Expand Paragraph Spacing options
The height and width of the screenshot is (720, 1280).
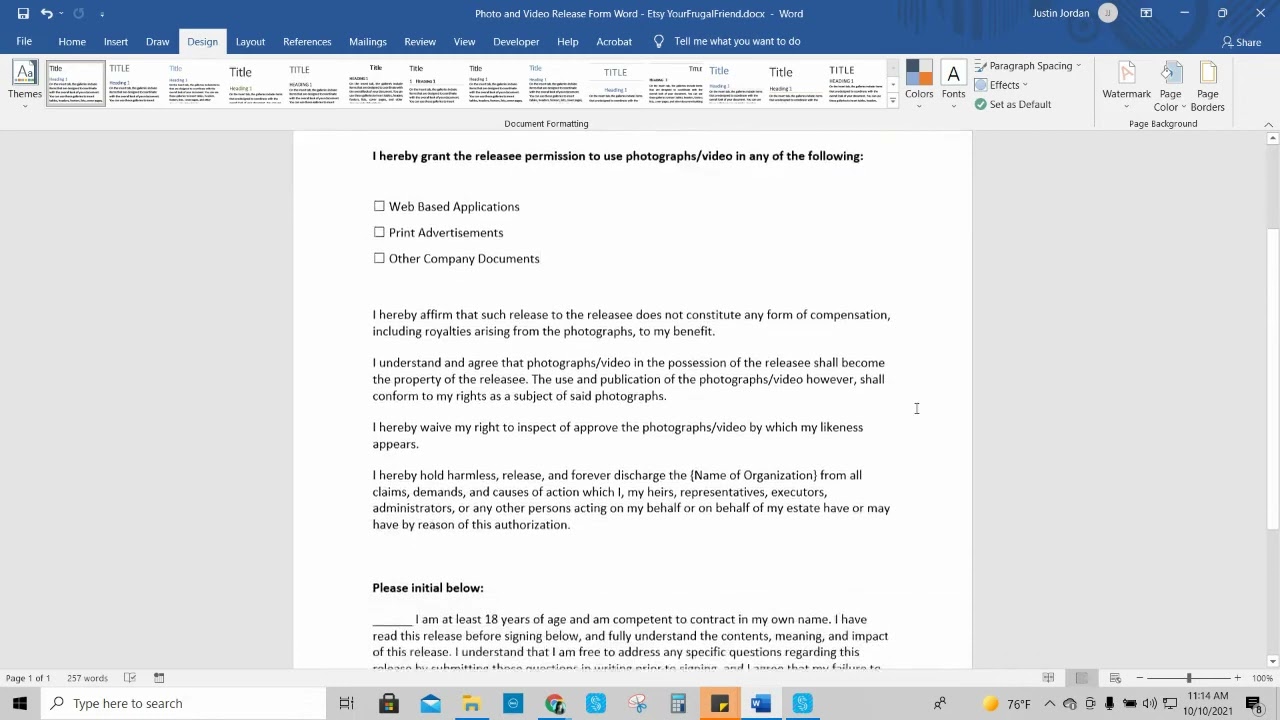coord(1029,66)
